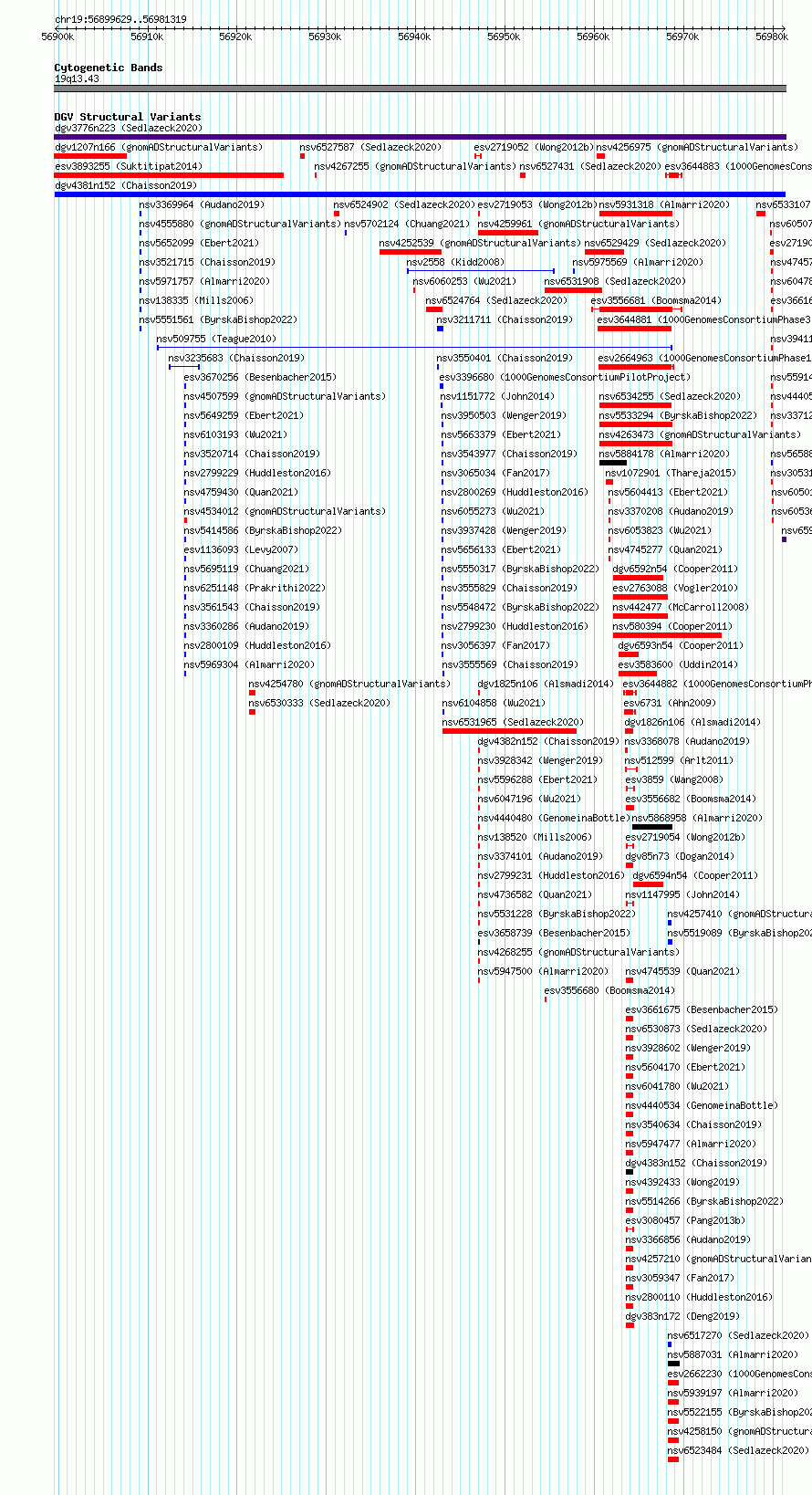Click nsv5931318 (Almarri2020) label
Screen dimensions: 812x1495
tap(664, 204)
